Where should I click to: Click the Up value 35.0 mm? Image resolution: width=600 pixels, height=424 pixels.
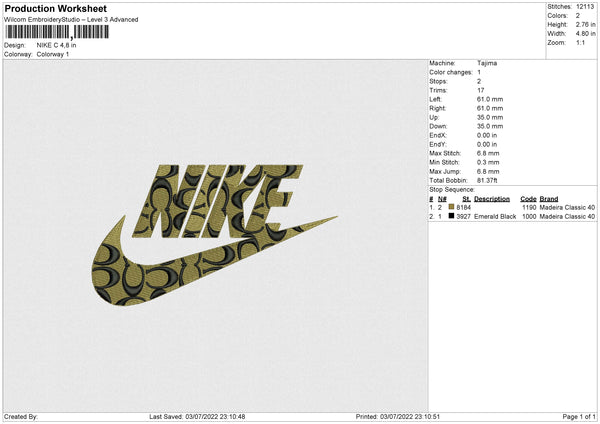click(490, 117)
